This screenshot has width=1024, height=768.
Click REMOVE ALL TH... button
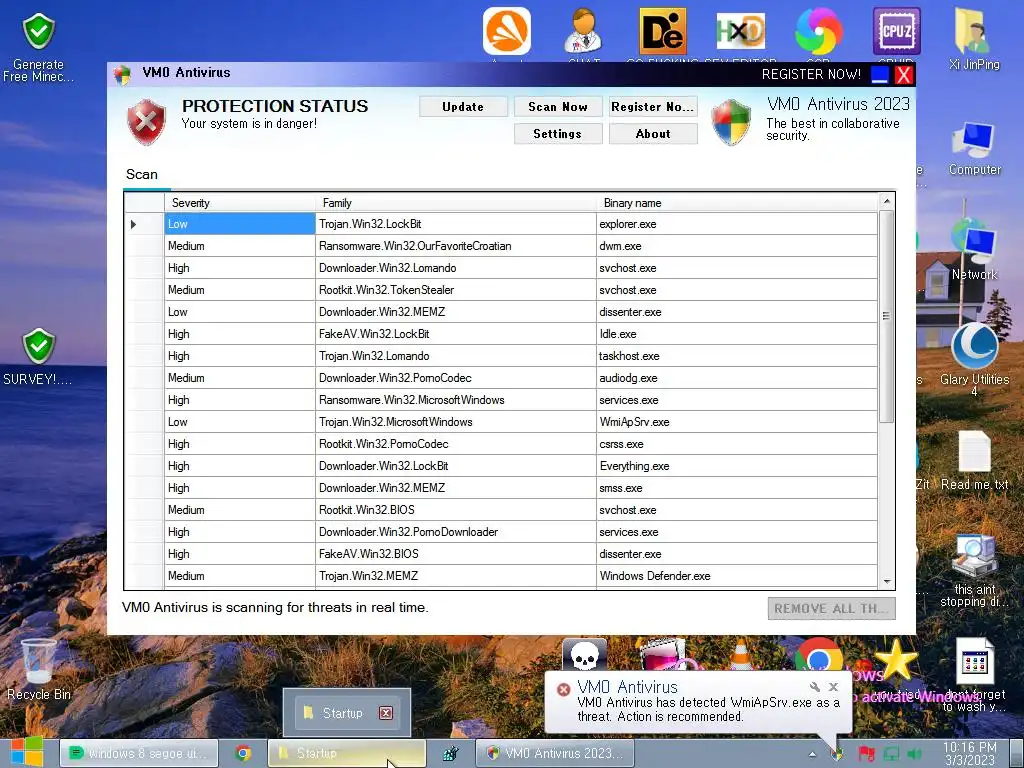click(x=831, y=609)
